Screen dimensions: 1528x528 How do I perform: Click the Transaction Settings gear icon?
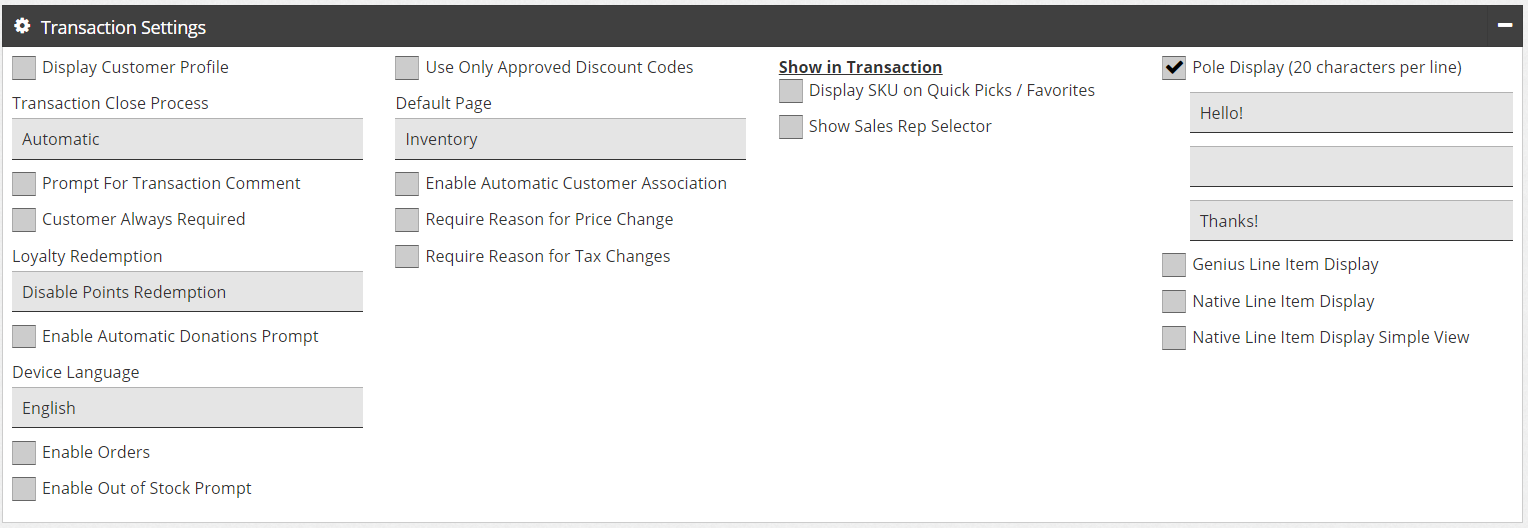pos(22,27)
